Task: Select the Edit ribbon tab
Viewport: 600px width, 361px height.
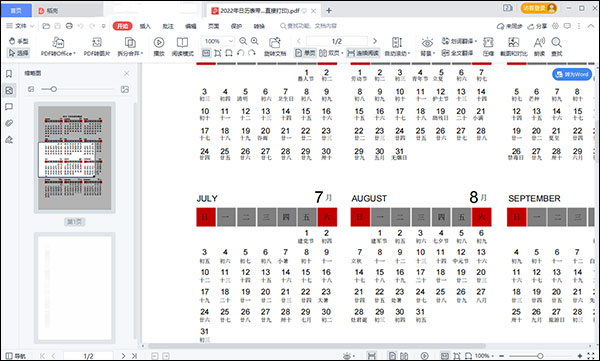Action: coord(191,26)
